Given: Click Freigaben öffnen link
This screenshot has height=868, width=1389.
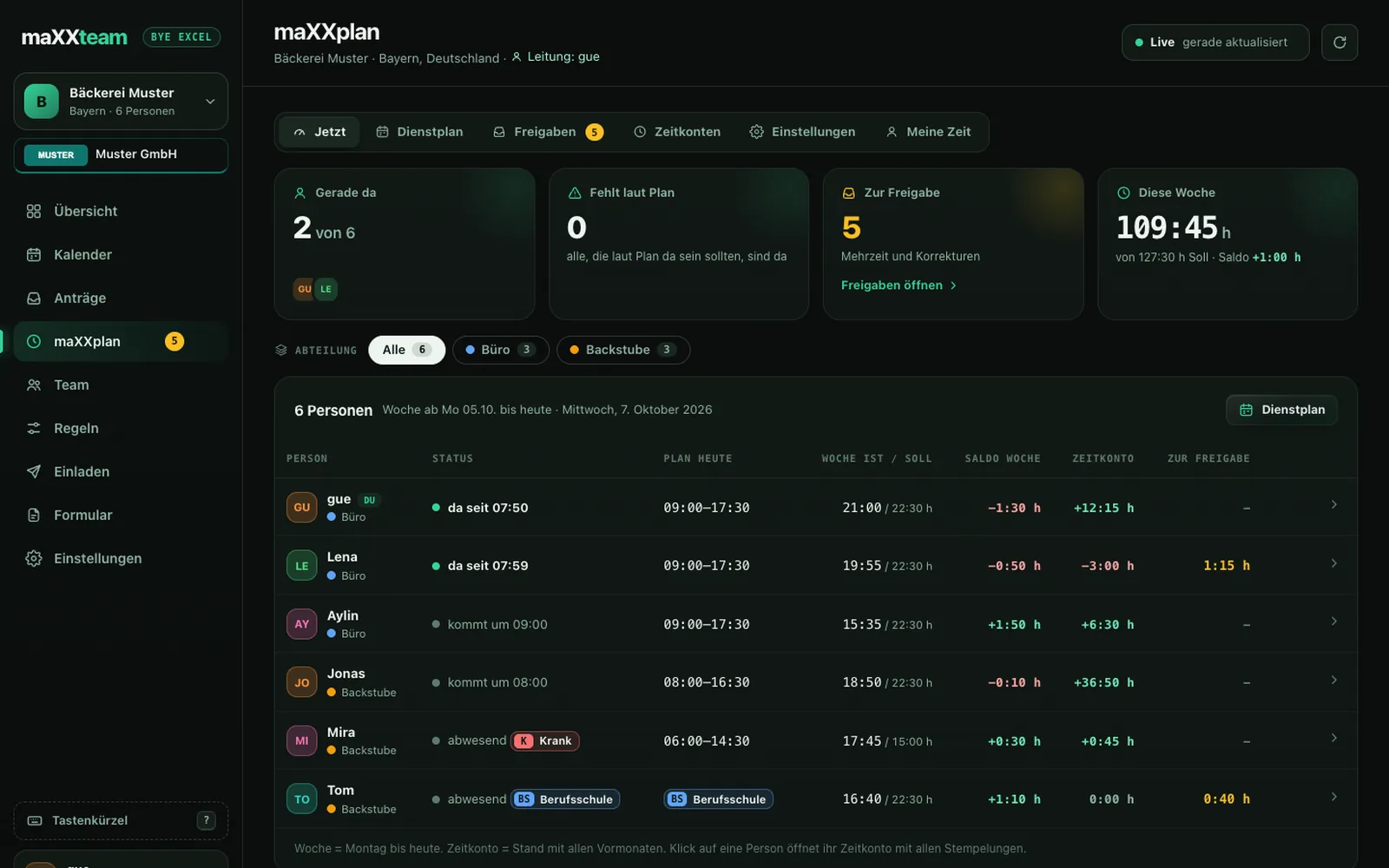Looking at the screenshot, I should click(899, 285).
